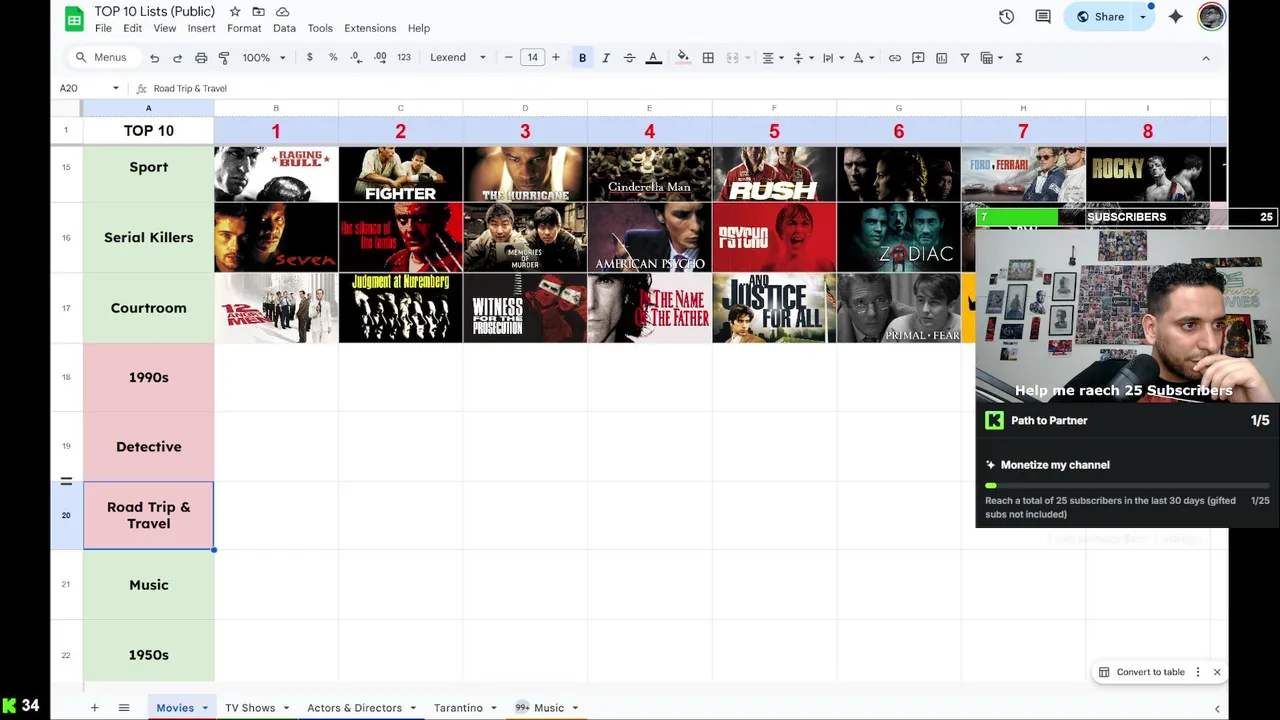This screenshot has height=720, width=1280.
Task: Select the Raging Bull poster cell
Action: pos(276,174)
